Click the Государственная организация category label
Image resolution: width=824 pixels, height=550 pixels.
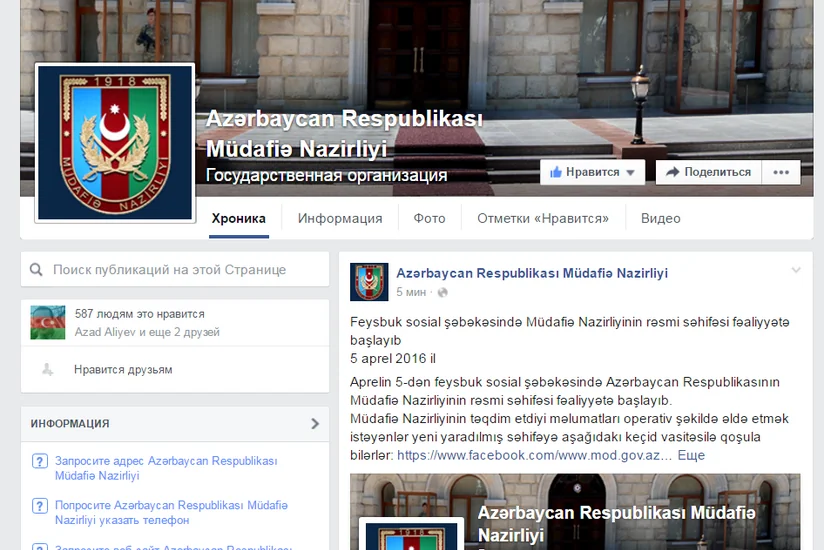(x=326, y=175)
